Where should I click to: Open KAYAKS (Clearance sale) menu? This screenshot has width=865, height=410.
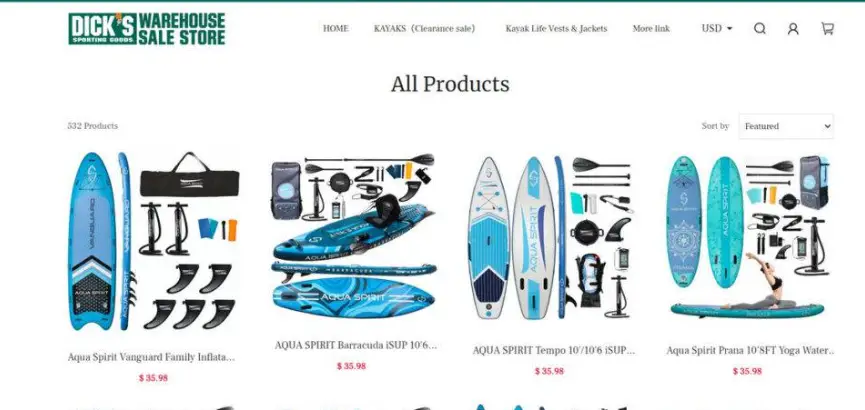pyautogui.click(x=424, y=28)
